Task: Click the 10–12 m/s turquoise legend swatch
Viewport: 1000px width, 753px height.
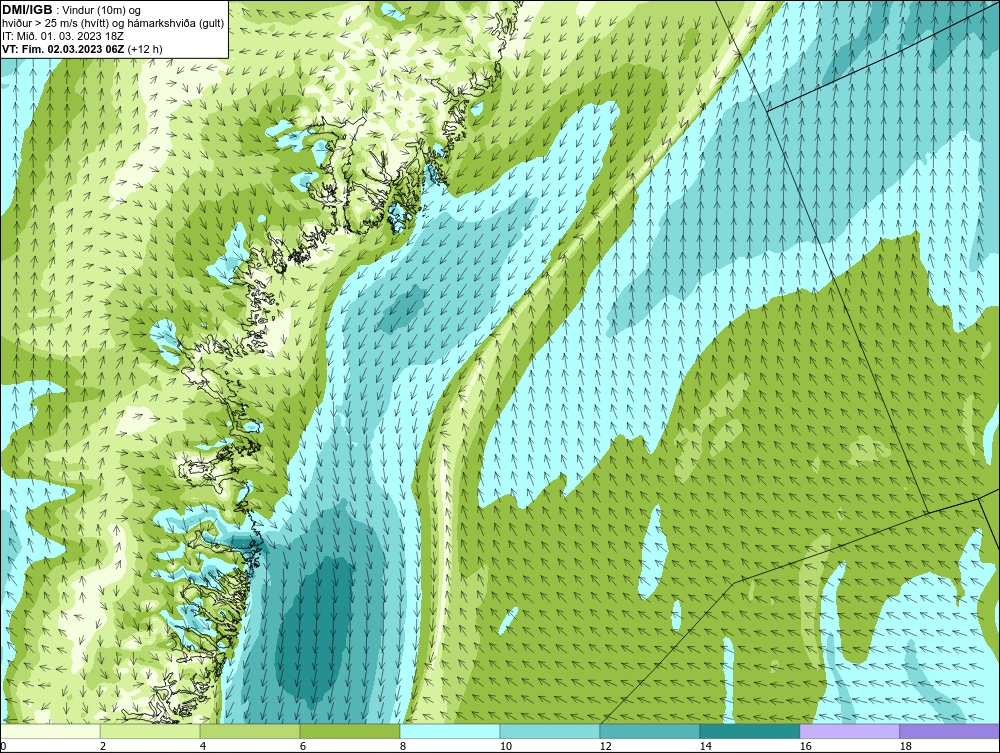Action: pos(550,731)
